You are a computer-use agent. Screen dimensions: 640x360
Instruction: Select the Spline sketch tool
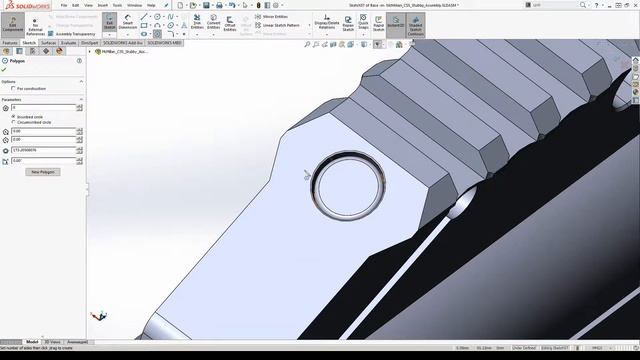coord(171,17)
